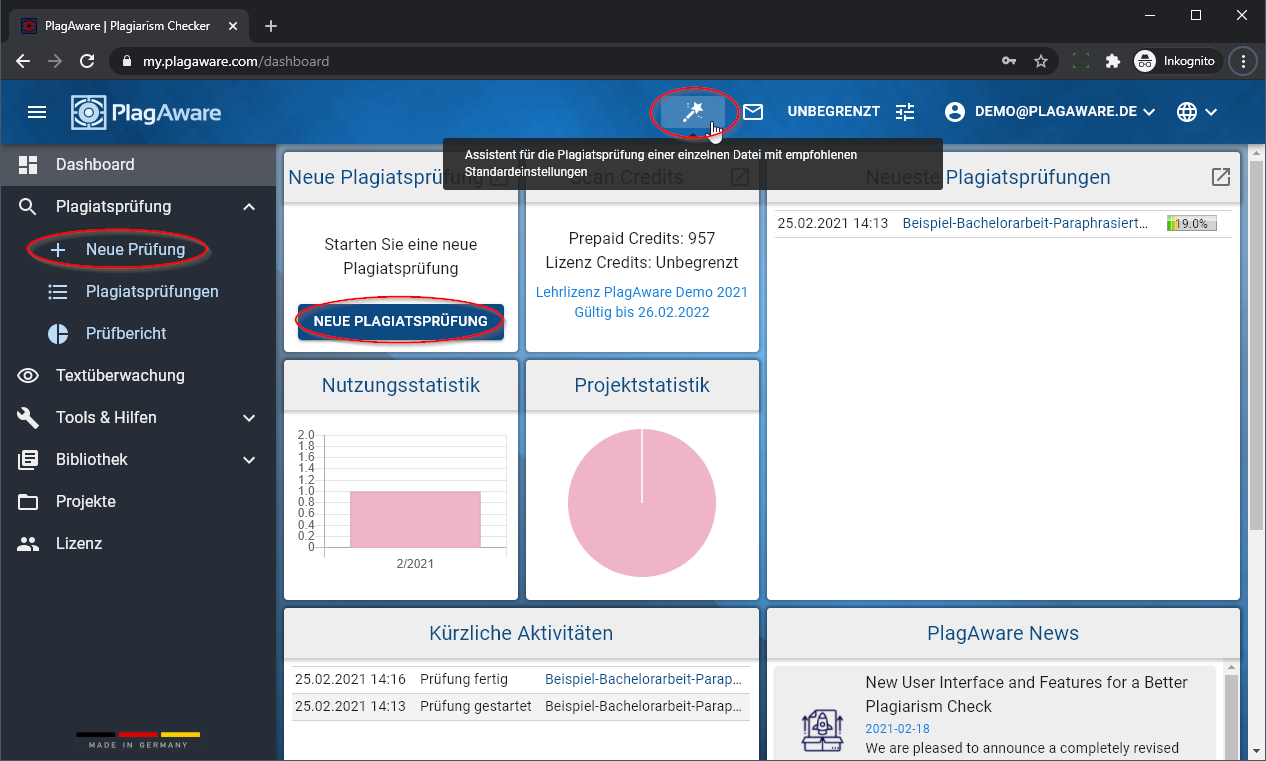Click the browser back arrow
The image size is (1266, 761).
tap(23, 61)
